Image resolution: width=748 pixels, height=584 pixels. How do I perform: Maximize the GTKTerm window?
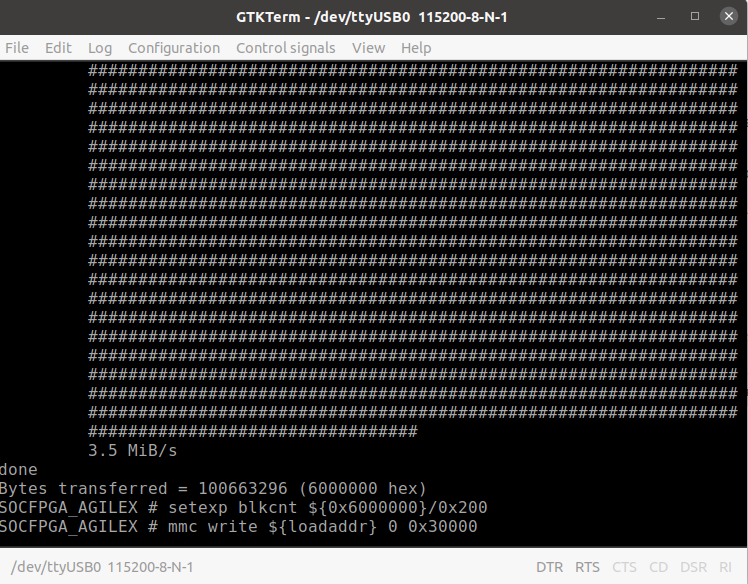pos(695,17)
